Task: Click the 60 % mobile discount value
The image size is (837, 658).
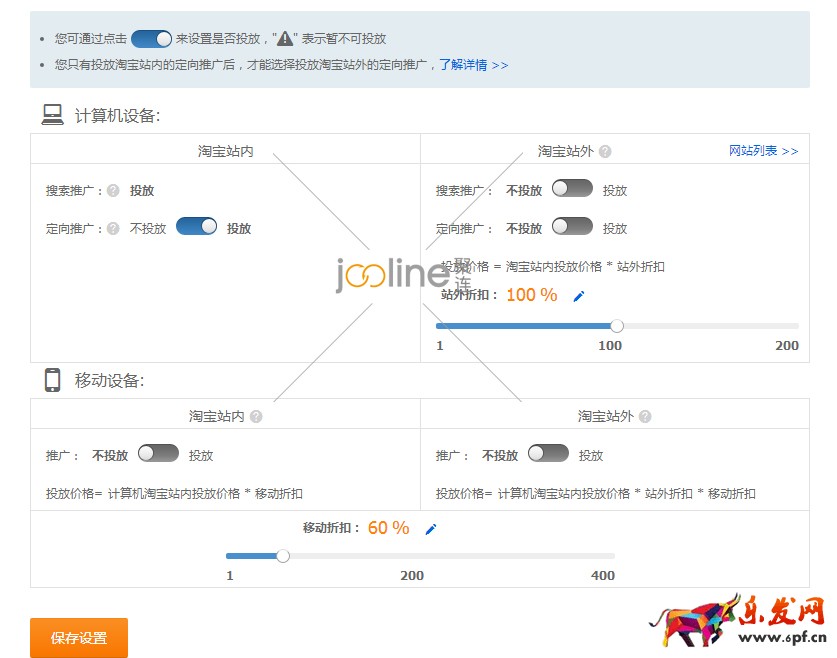Action: tap(388, 528)
